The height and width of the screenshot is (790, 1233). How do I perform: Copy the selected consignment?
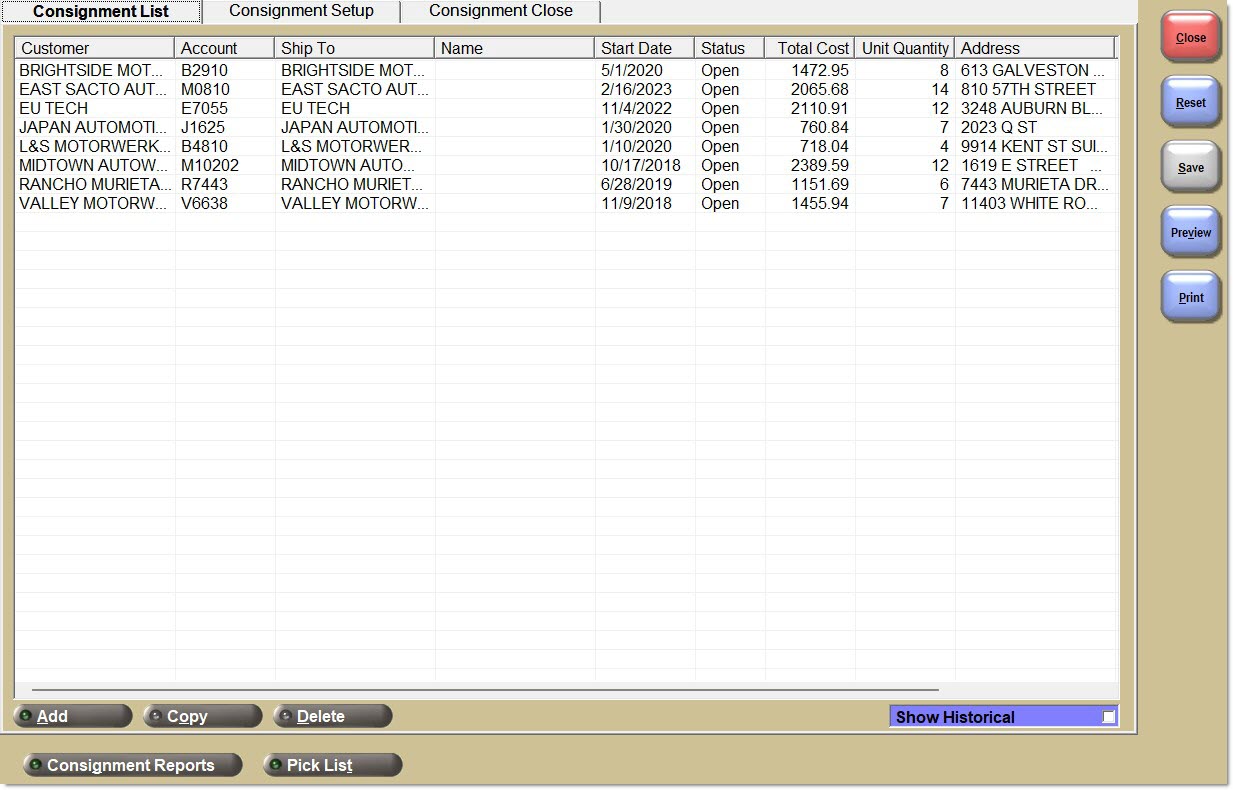pyautogui.click(x=202, y=716)
